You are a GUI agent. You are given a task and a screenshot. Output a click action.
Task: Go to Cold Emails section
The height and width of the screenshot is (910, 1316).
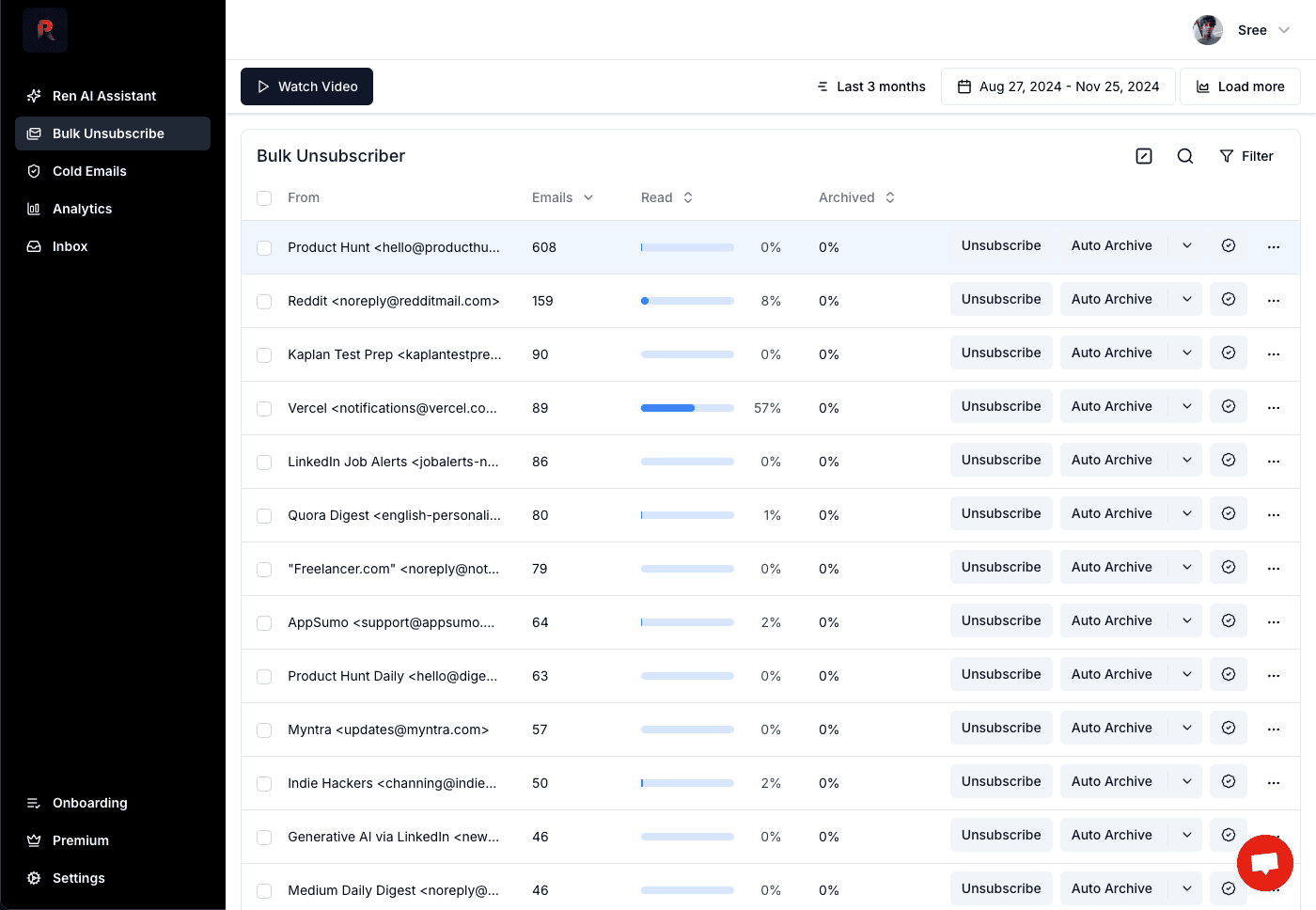(113, 171)
